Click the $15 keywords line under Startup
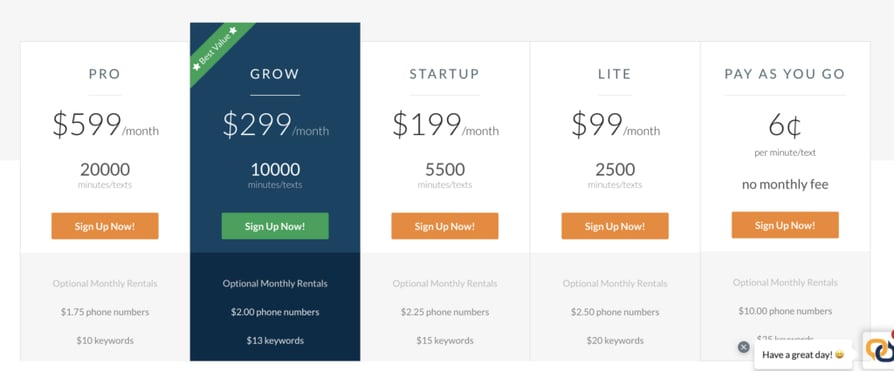This screenshot has height=371, width=894. coord(445,341)
